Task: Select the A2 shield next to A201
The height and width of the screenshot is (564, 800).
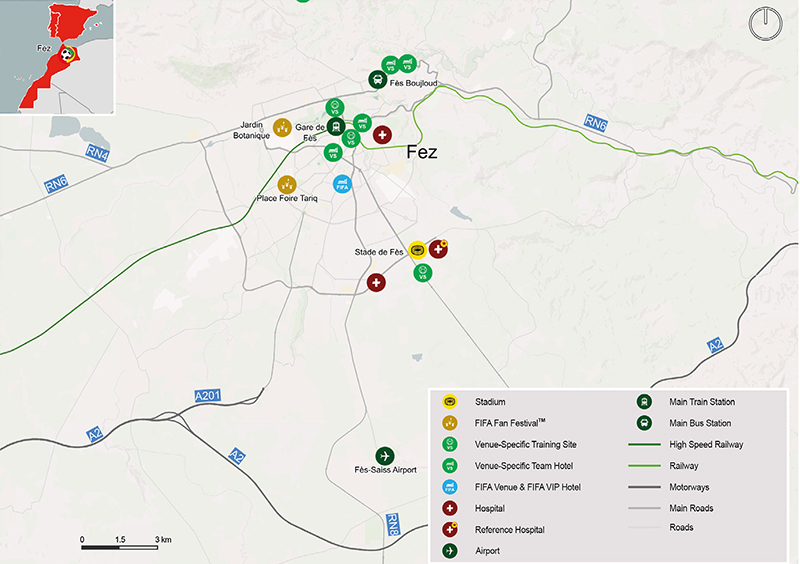Action: tap(94, 434)
